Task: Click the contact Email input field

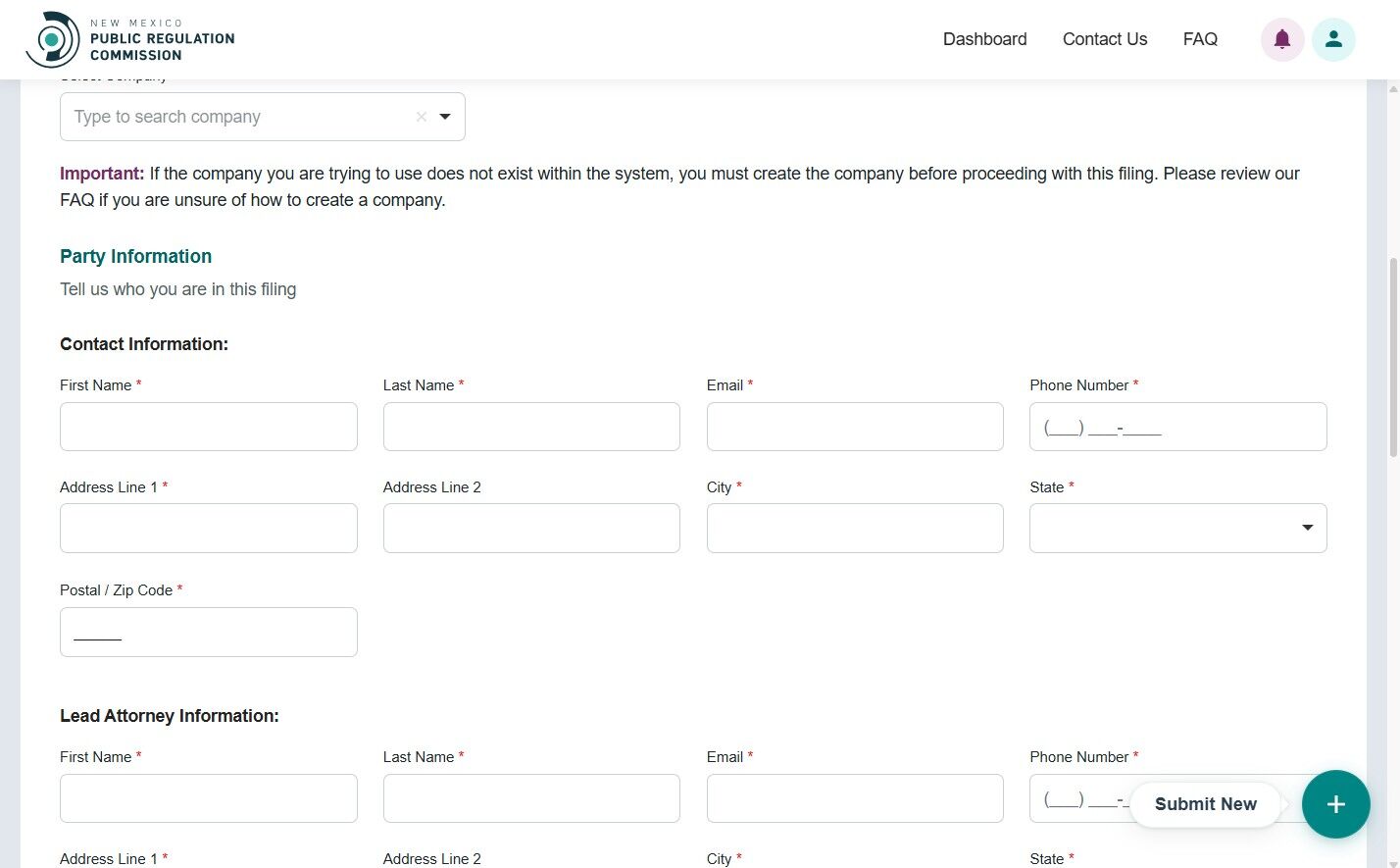Action: click(x=854, y=426)
